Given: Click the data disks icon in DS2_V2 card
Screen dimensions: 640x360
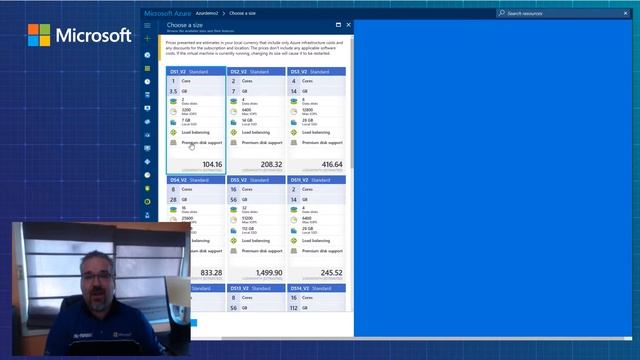Looking at the screenshot, I should 234,101.
